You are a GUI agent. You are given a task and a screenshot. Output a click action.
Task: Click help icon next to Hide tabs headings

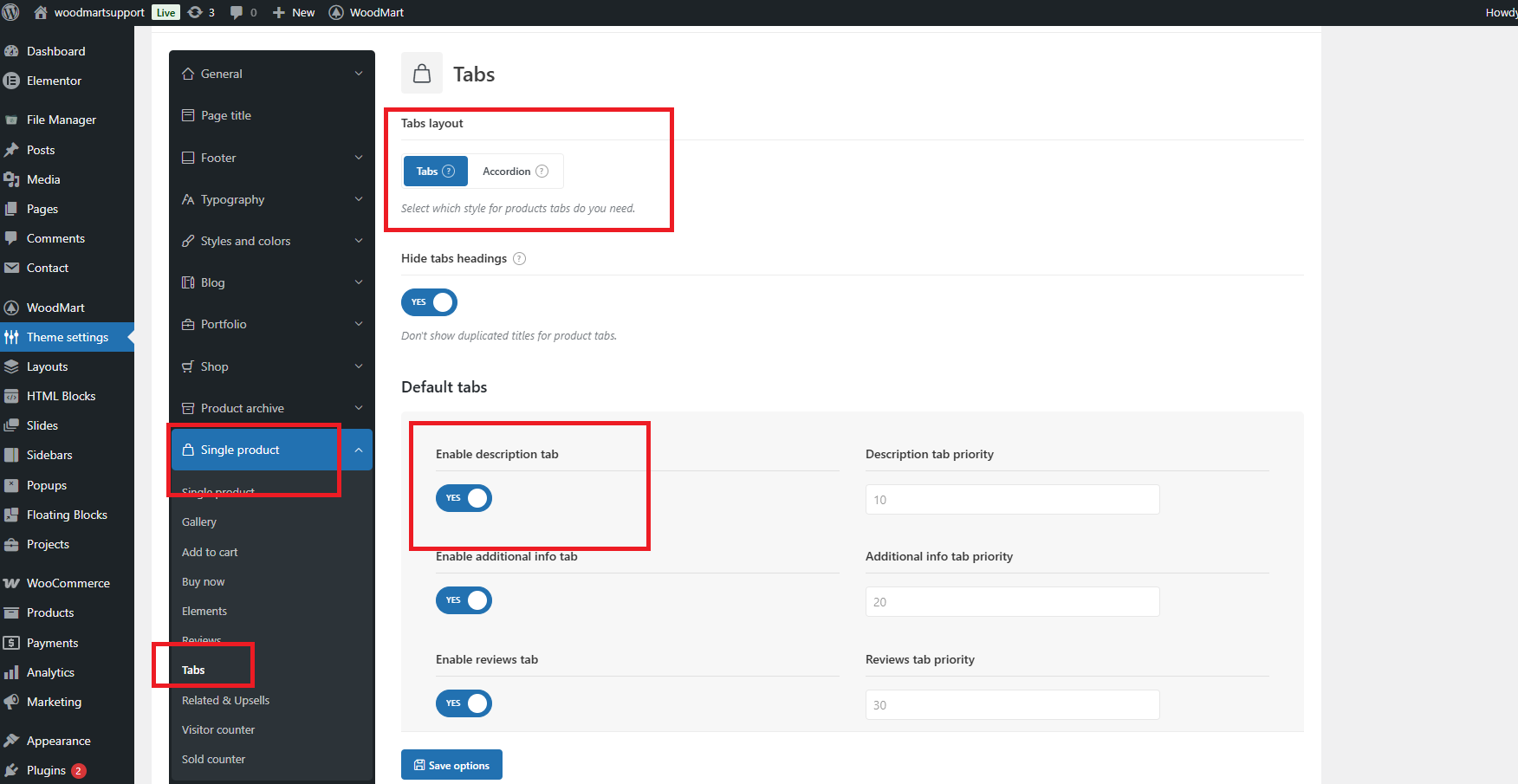519,258
